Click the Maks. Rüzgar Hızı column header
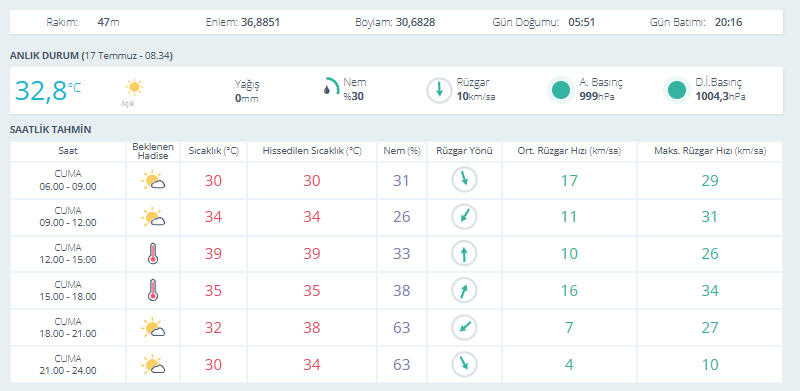Image resolution: width=800 pixels, height=391 pixels. (x=710, y=151)
